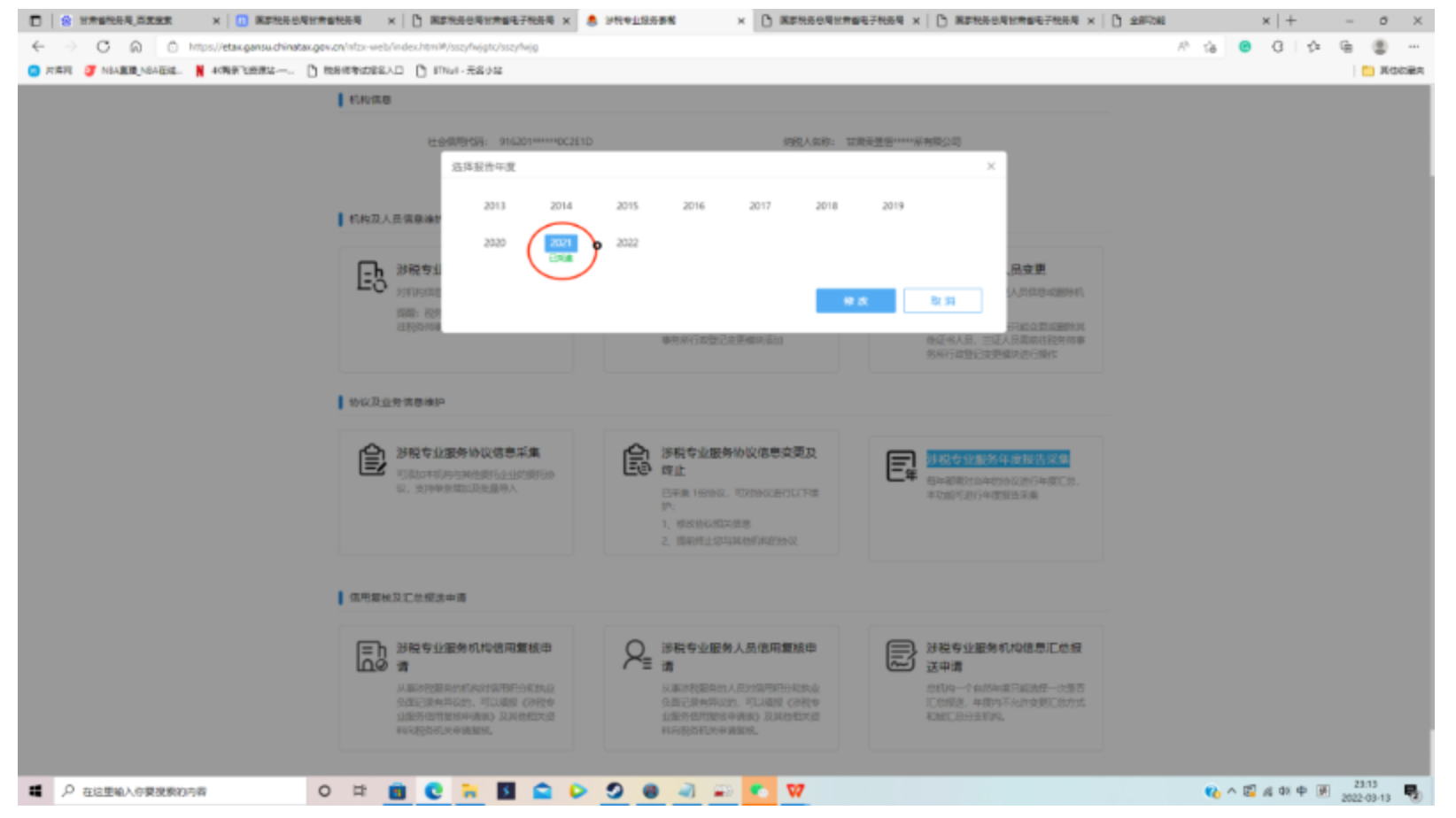This screenshot has height=818, width=1456.
Task: Choose report year 2022
Action: pos(627,243)
